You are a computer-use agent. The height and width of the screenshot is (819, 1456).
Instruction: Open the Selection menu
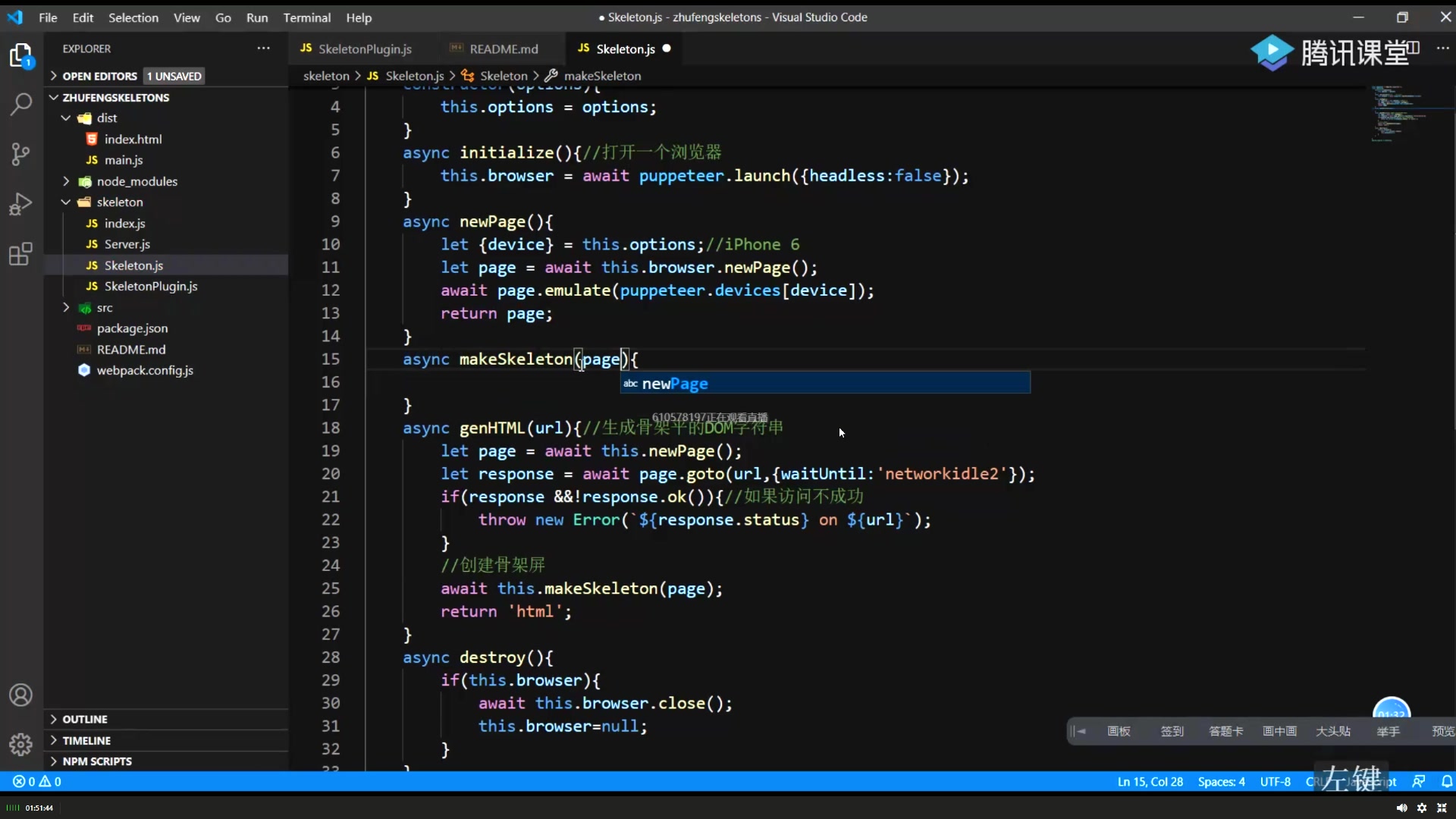133,17
